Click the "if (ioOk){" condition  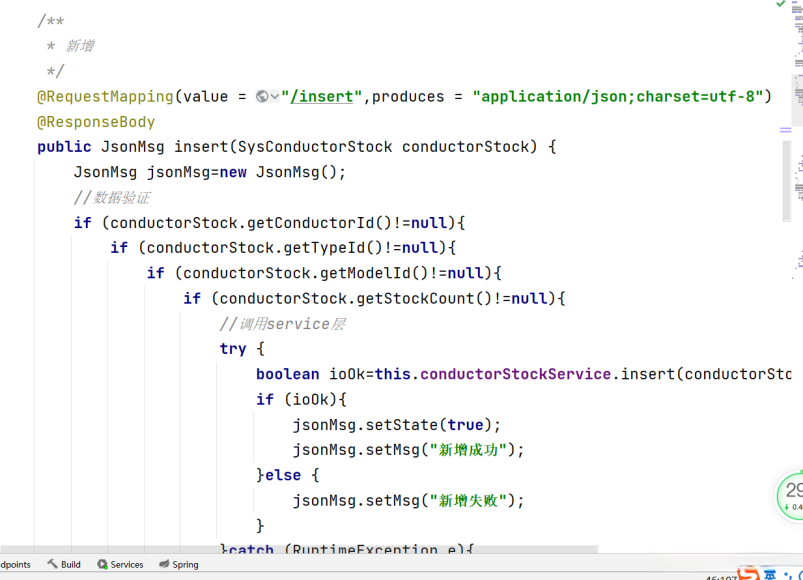pos(301,399)
